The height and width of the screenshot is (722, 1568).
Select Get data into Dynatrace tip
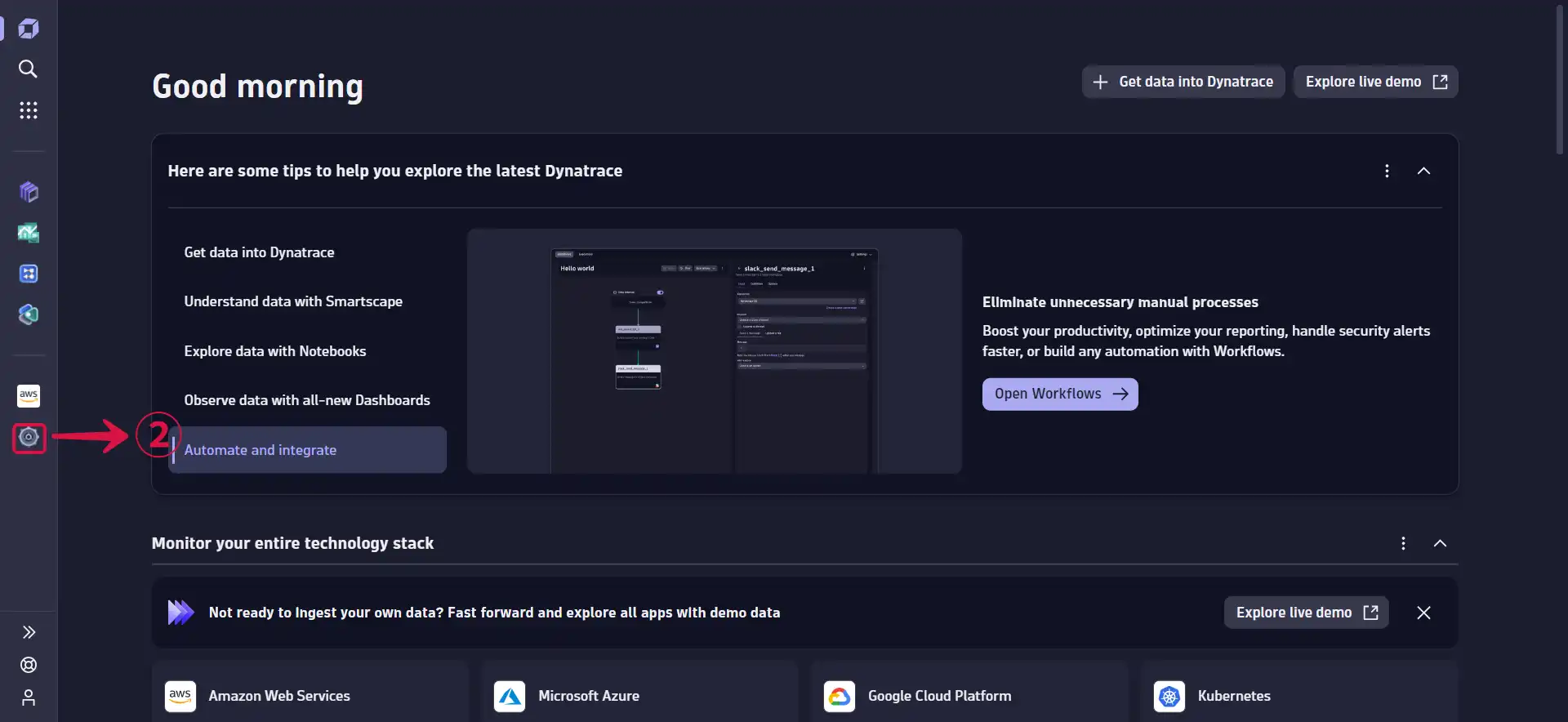[x=307, y=252]
